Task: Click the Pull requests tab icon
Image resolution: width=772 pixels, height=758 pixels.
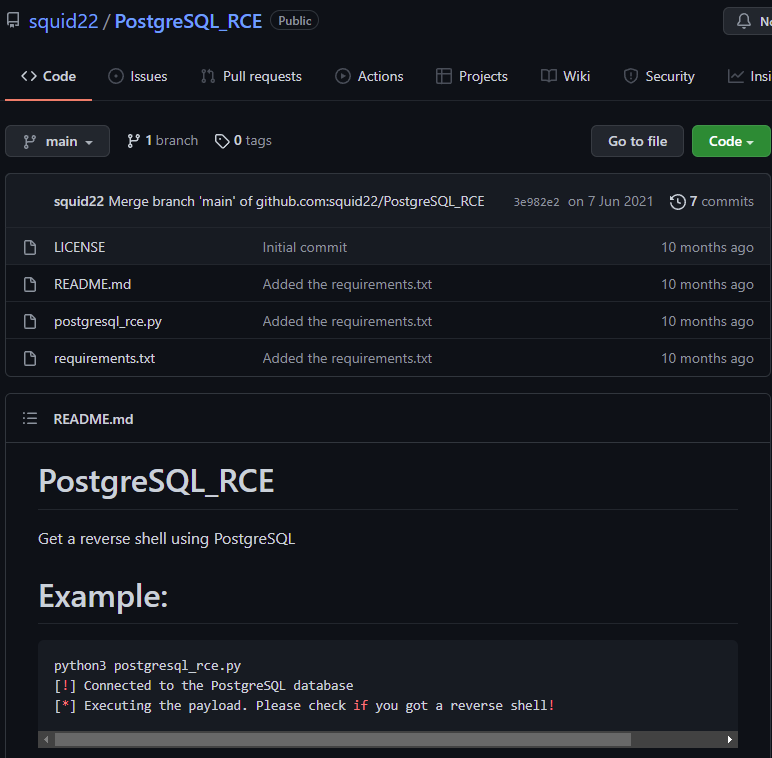Action: click(x=208, y=76)
